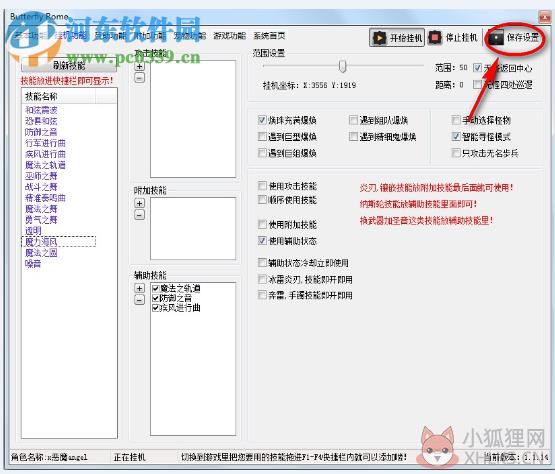Uncheck 使用辅助状态 checkbox
555x474 pixels.
(x=262, y=241)
